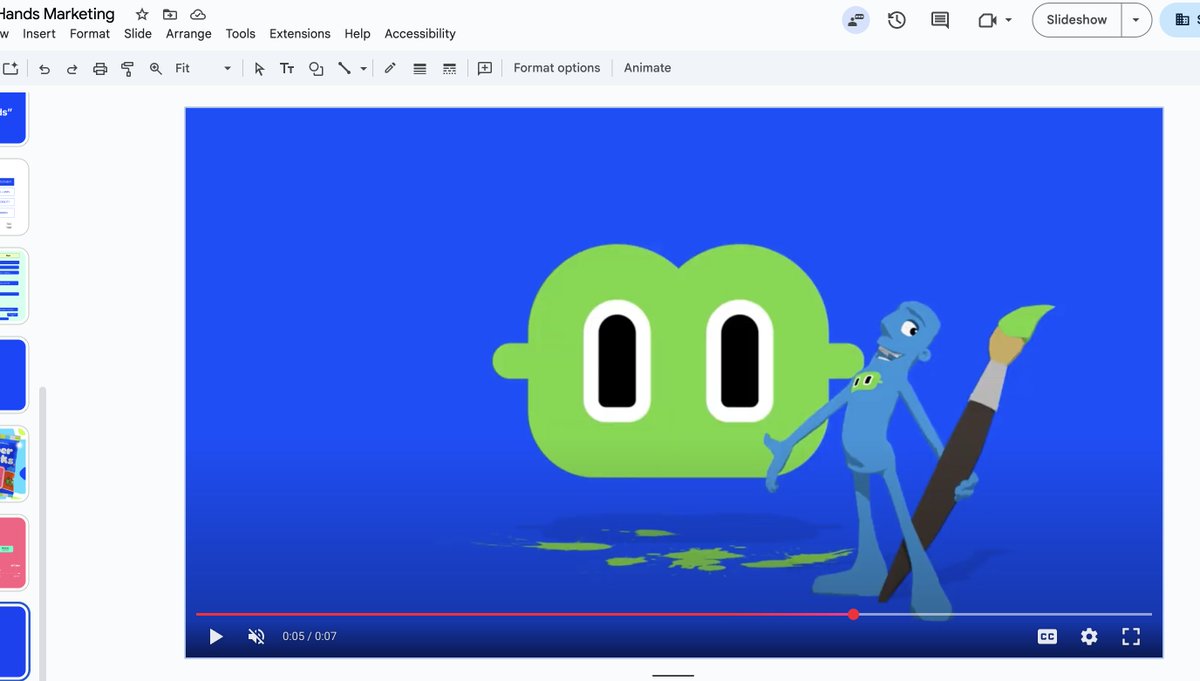Check cloud document save status icon
The width and height of the screenshot is (1200, 681).
tap(198, 15)
